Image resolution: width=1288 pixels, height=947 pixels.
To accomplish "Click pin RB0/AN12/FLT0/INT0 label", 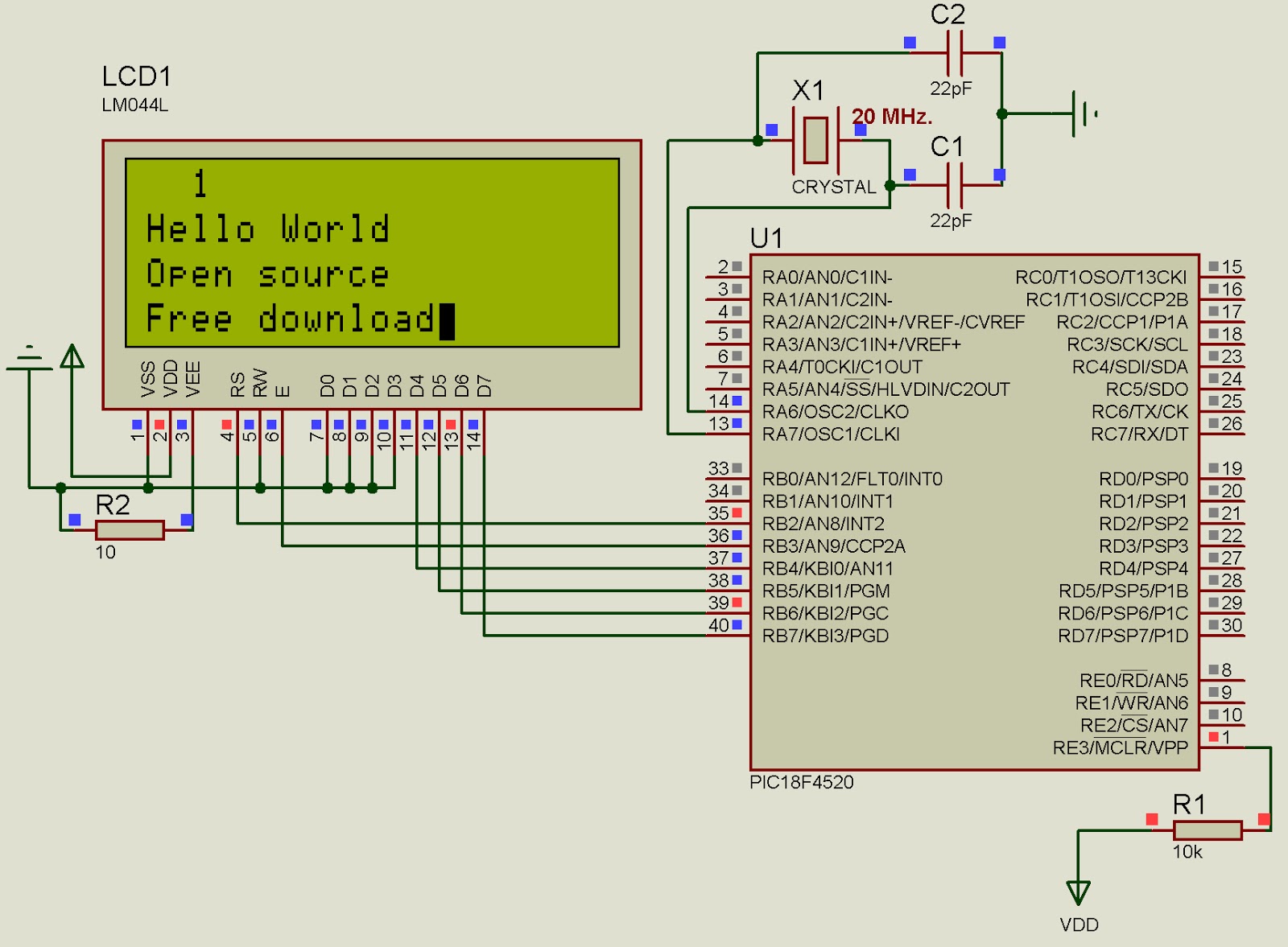I will [x=852, y=480].
